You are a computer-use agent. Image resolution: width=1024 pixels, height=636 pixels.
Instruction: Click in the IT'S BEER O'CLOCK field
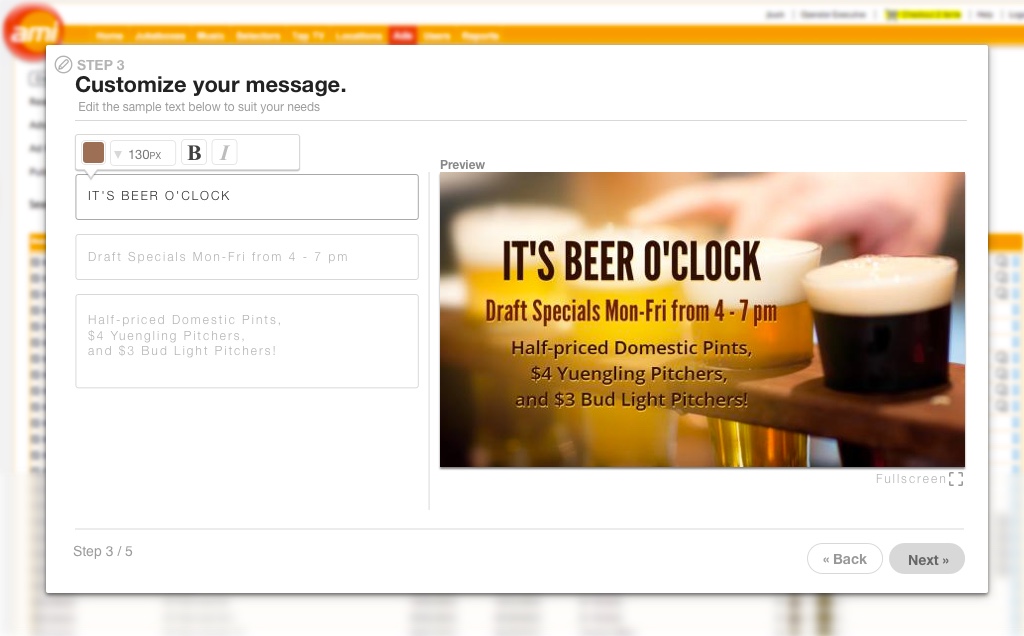click(x=247, y=197)
